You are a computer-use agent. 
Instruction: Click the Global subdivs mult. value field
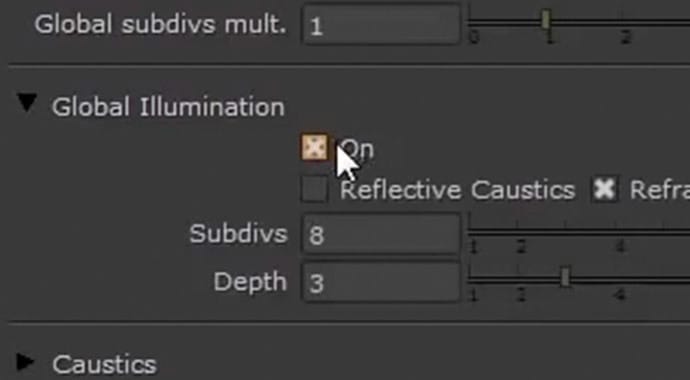381,26
